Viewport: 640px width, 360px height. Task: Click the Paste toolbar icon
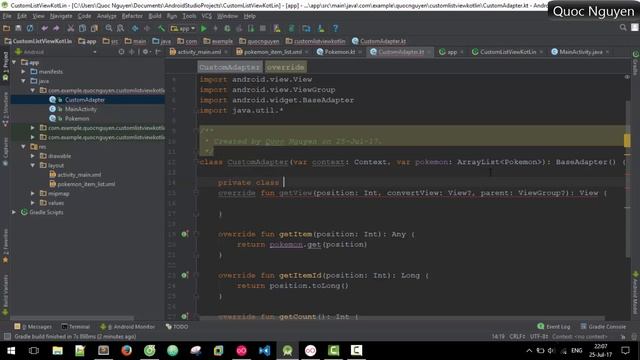pyautogui.click(x=94, y=28)
